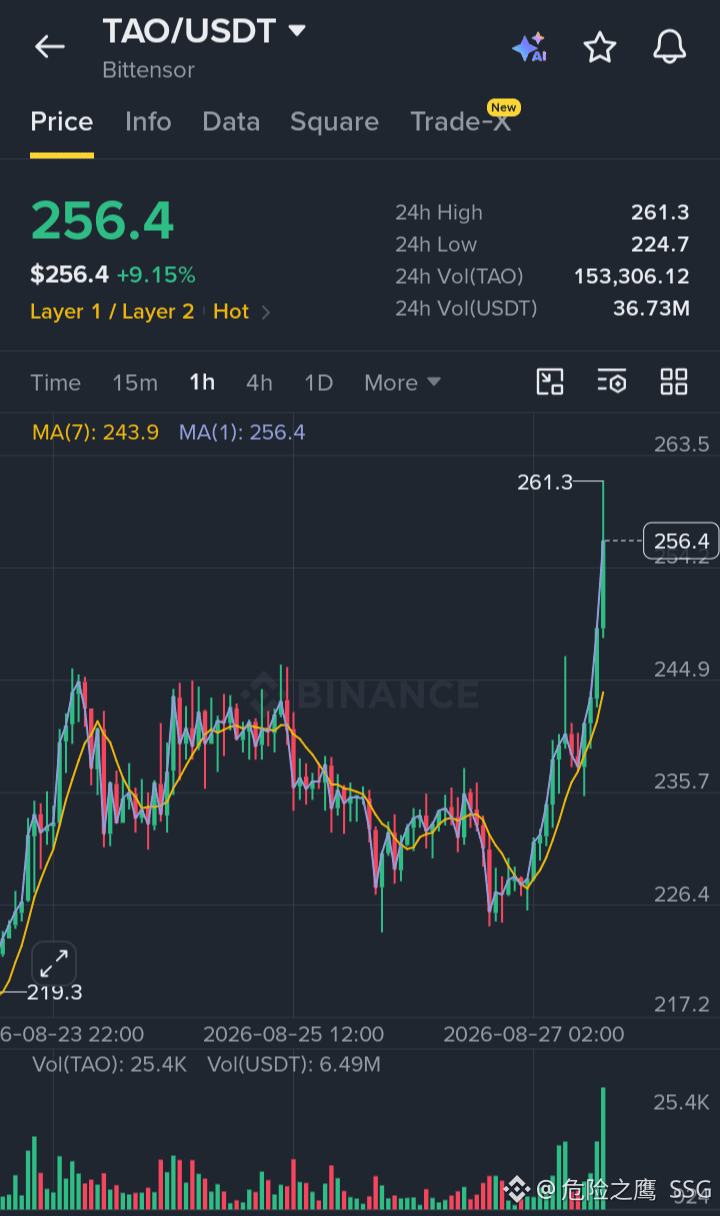Viewport: 720px width, 1216px height.
Task: Tap the 2026-08-27 02:00 time axis label
Action: click(533, 1034)
